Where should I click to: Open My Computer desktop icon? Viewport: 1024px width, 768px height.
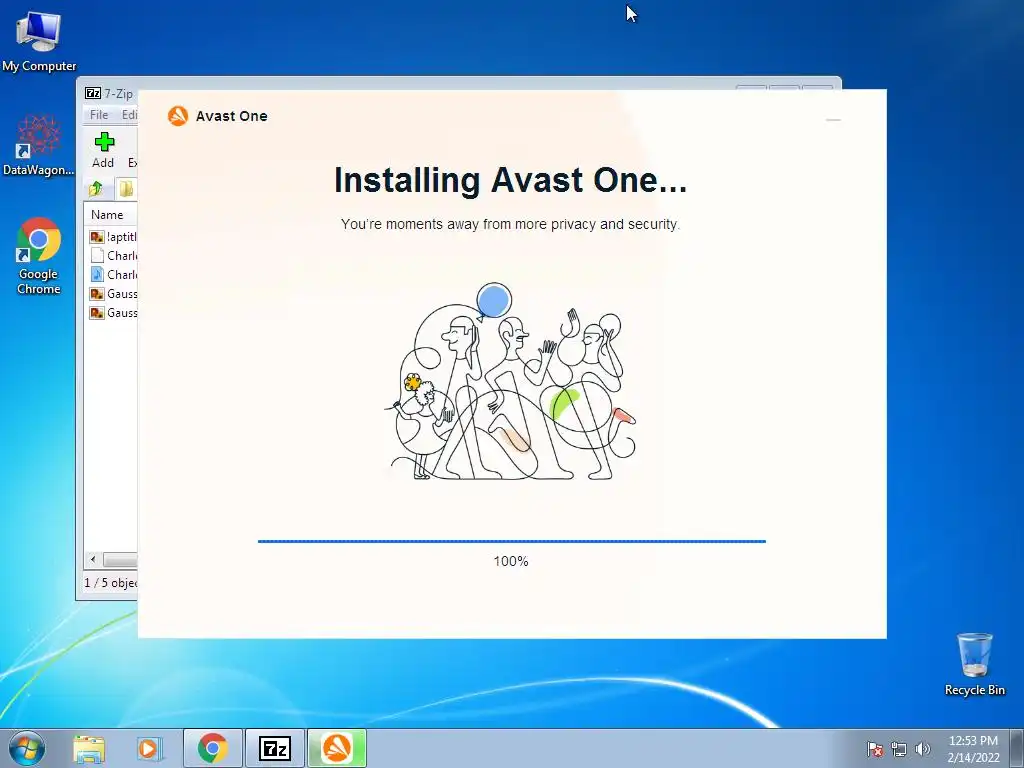(39, 41)
